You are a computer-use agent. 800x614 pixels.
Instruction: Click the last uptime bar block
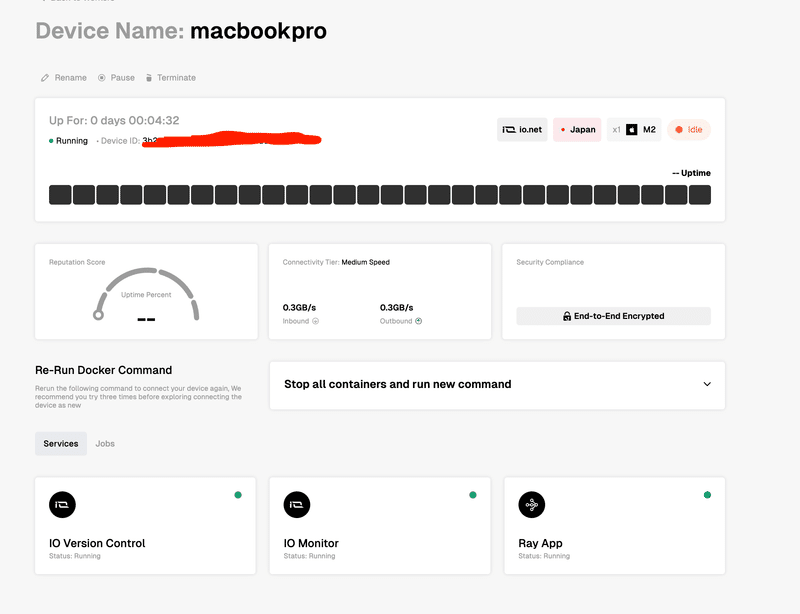pos(699,195)
